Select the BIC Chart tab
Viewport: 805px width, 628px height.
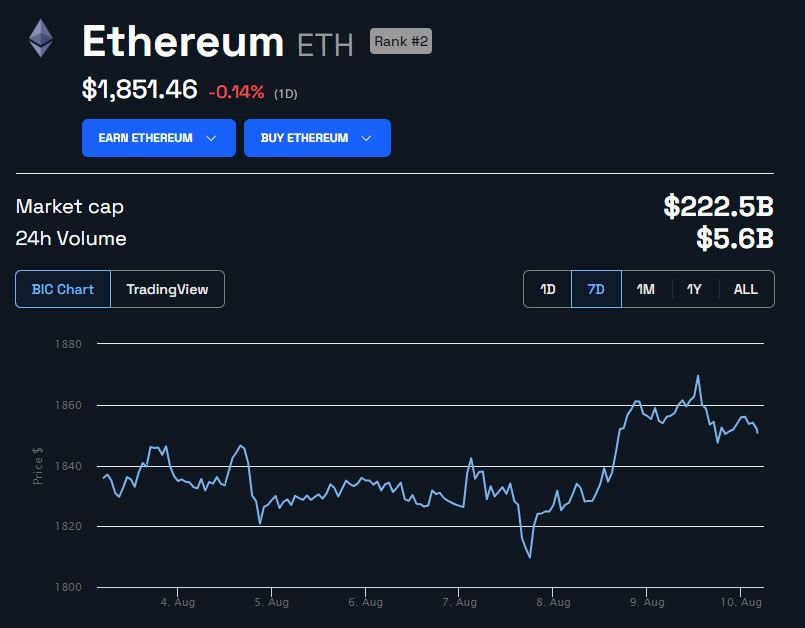(63, 288)
